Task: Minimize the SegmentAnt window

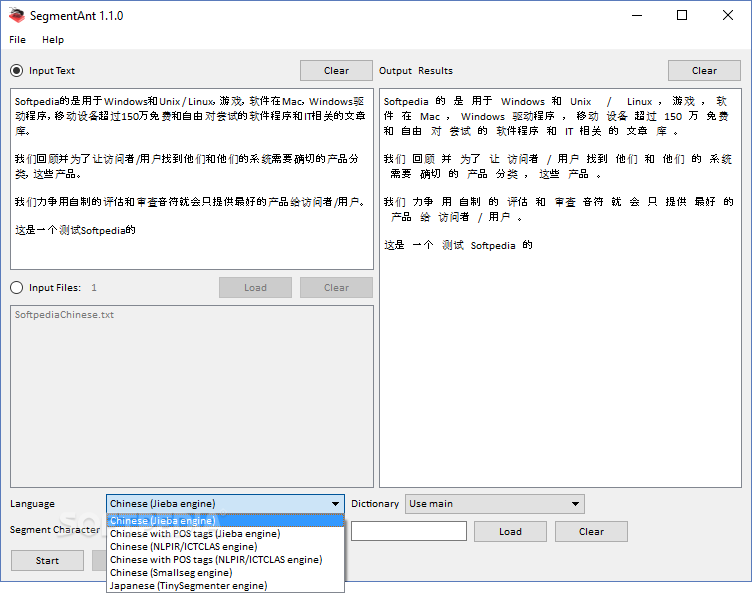Action: [x=637, y=15]
